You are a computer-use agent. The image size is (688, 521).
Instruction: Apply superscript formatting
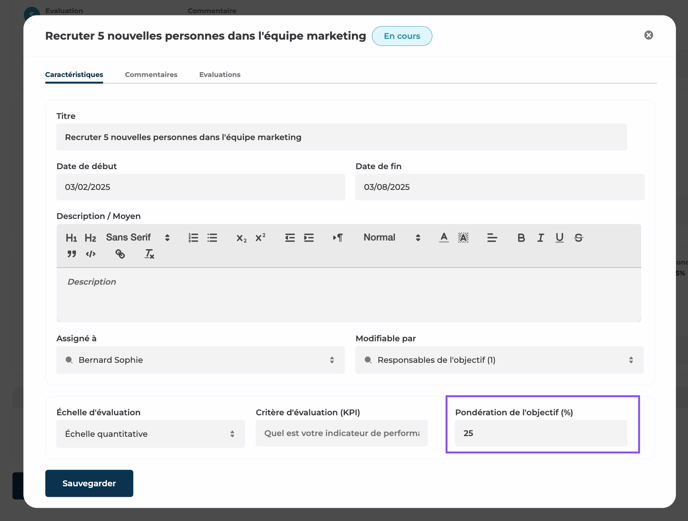[260, 238]
